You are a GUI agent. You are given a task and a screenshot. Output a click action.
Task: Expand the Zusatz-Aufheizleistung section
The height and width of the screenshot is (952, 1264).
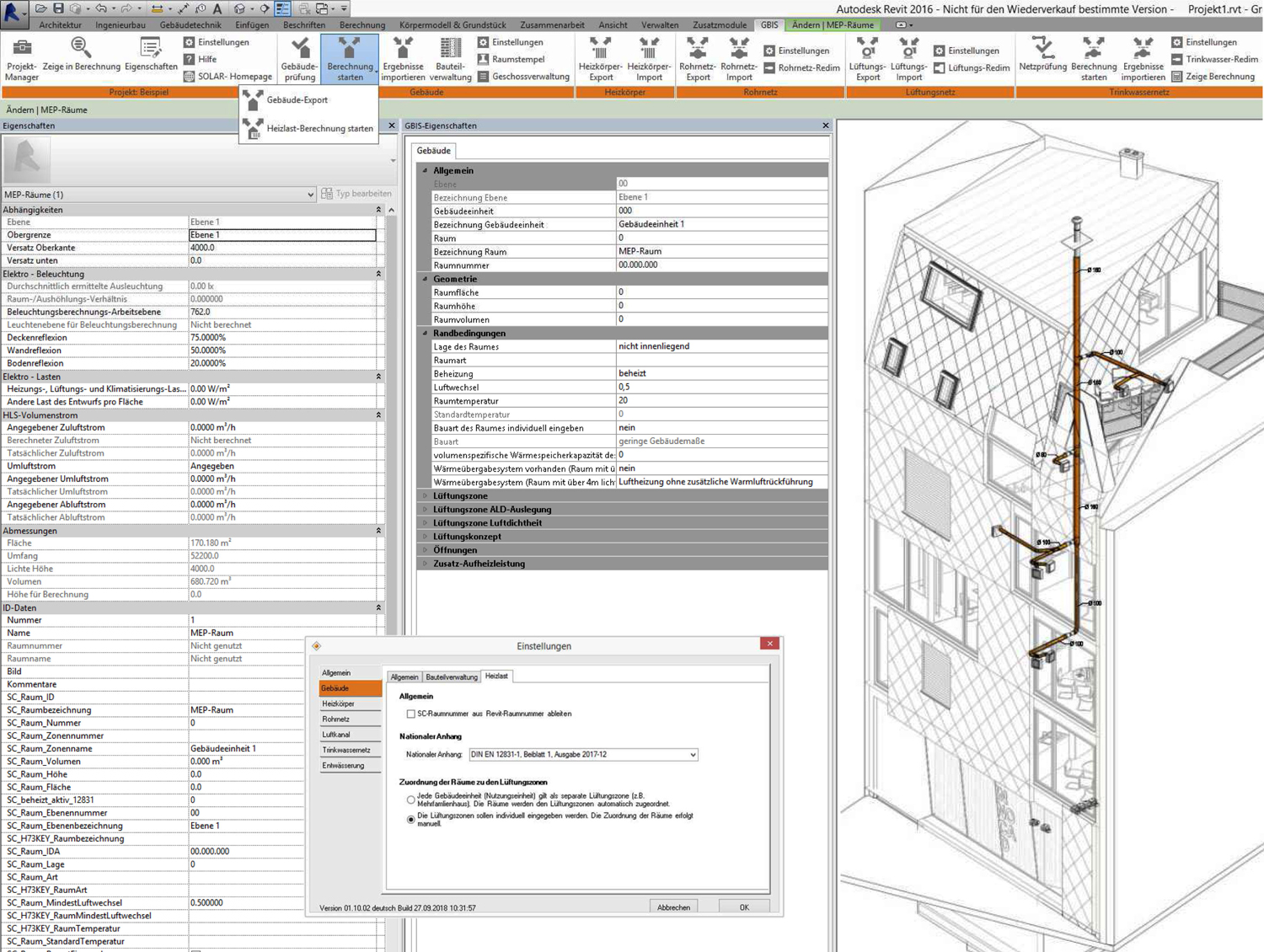(x=425, y=564)
